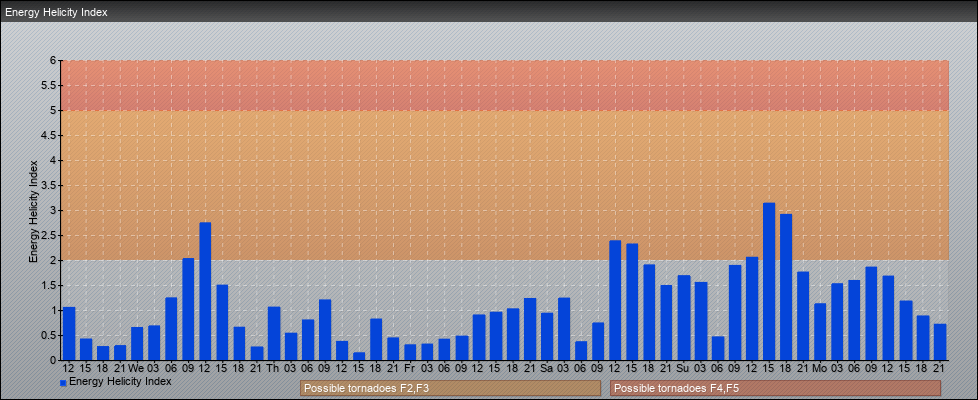Image resolution: width=978 pixels, height=400 pixels.
Task: Select the Possible tornadoes F4,F5 legend box
Action: [x=775, y=388]
